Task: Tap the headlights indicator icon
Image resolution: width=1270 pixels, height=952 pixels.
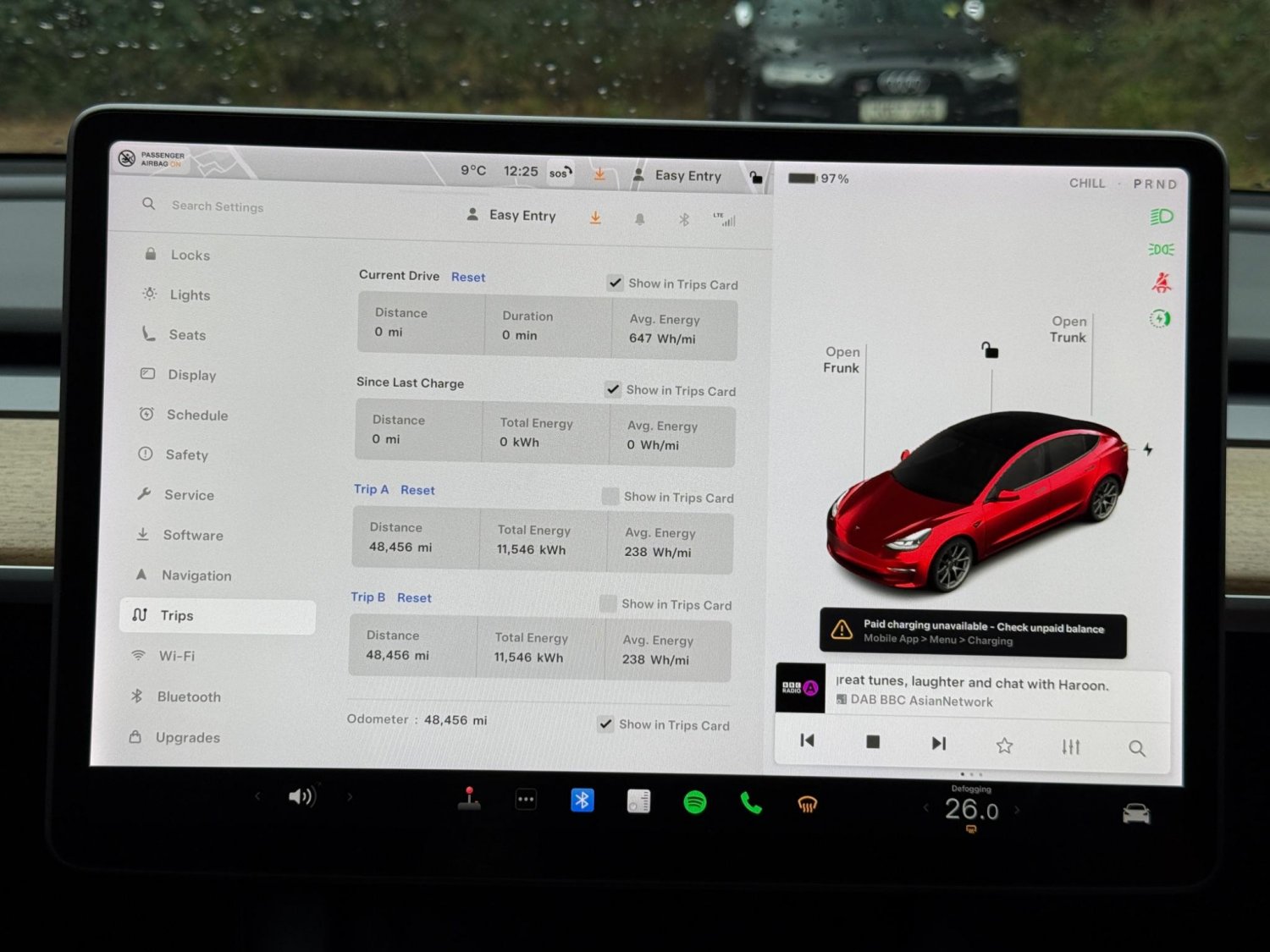Action: tap(1161, 217)
